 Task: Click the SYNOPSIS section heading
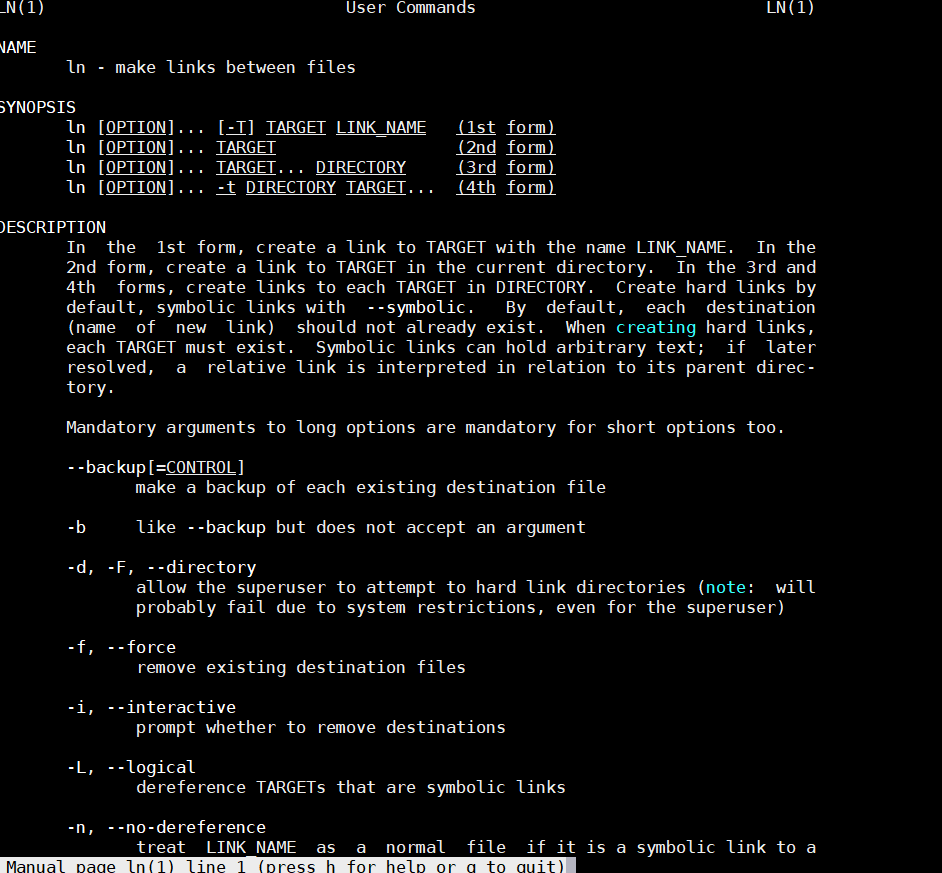pos(38,108)
